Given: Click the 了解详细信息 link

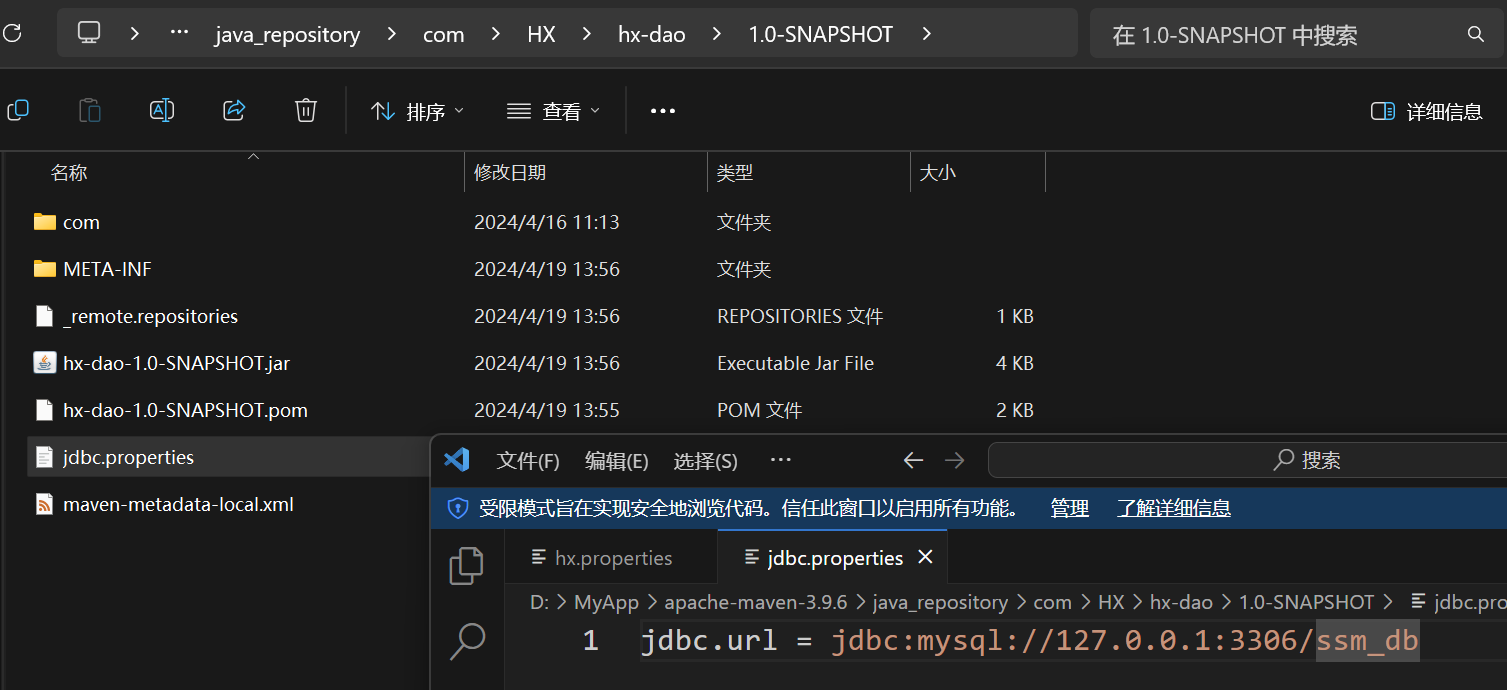Looking at the screenshot, I should point(1173,508).
